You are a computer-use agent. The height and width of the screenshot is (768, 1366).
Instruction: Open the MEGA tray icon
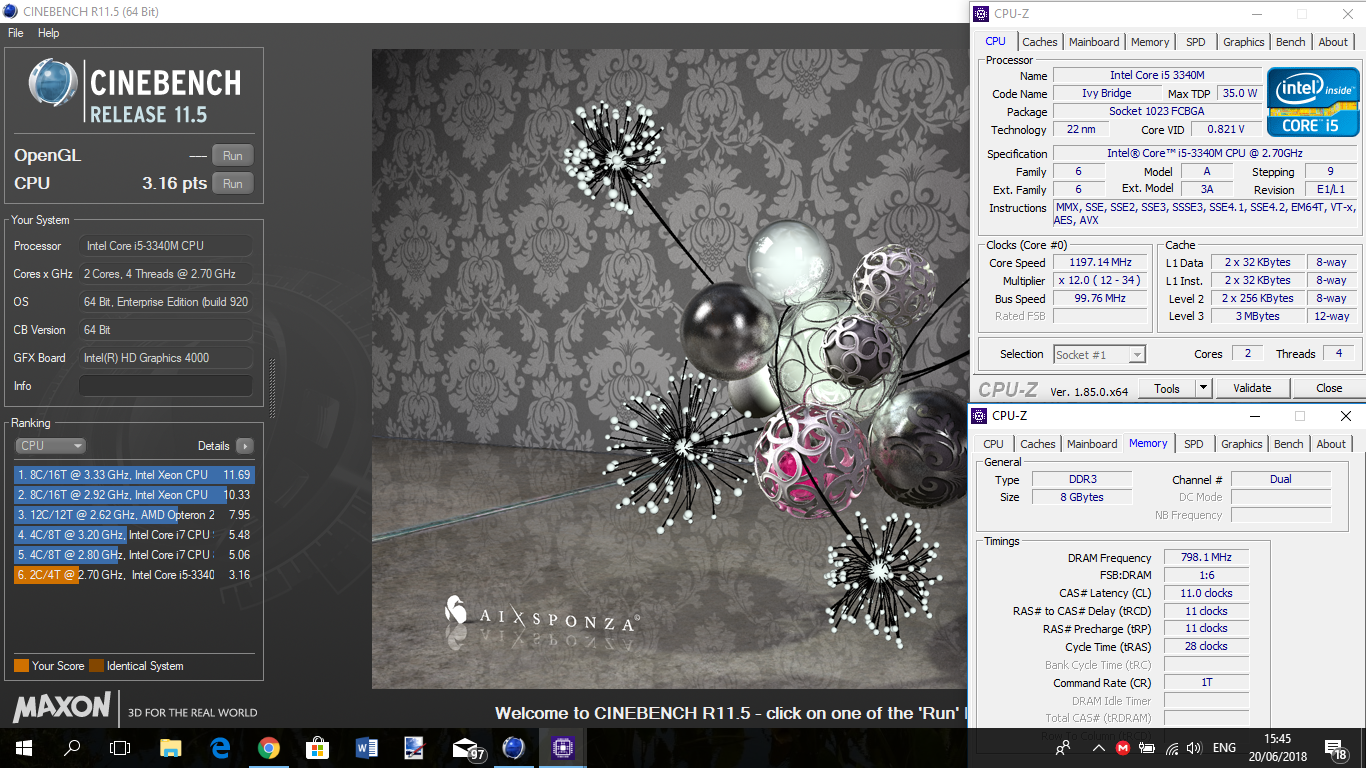[x=1123, y=747]
